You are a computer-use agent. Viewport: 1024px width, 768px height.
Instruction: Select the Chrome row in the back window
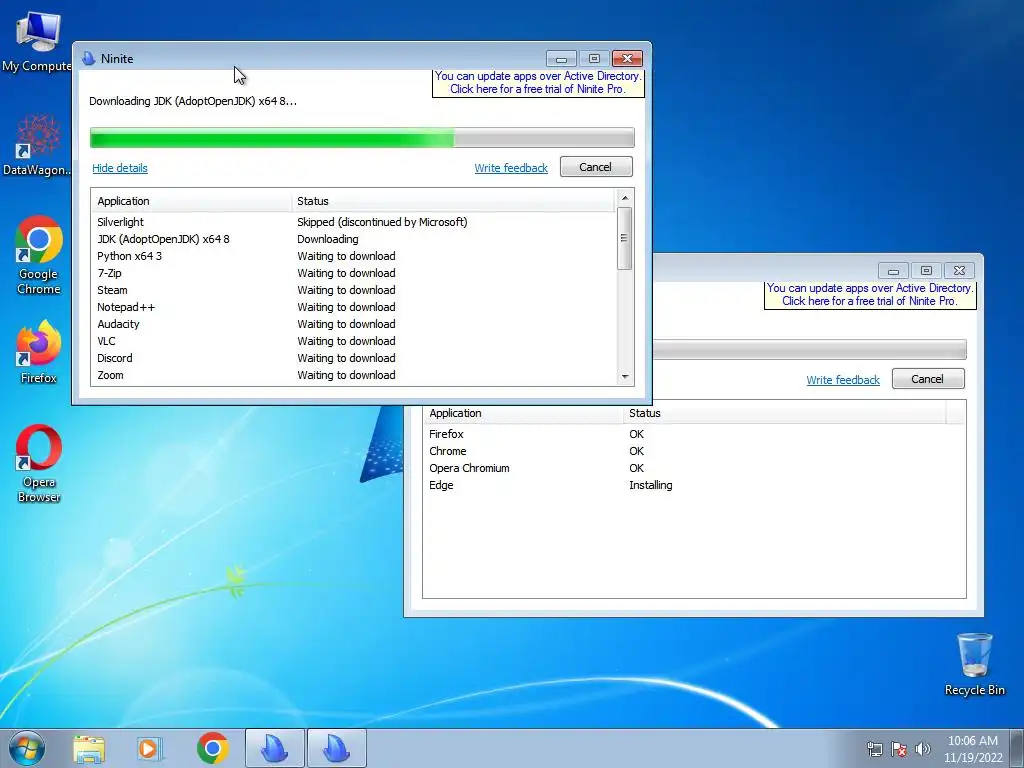pyautogui.click(x=694, y=451)
